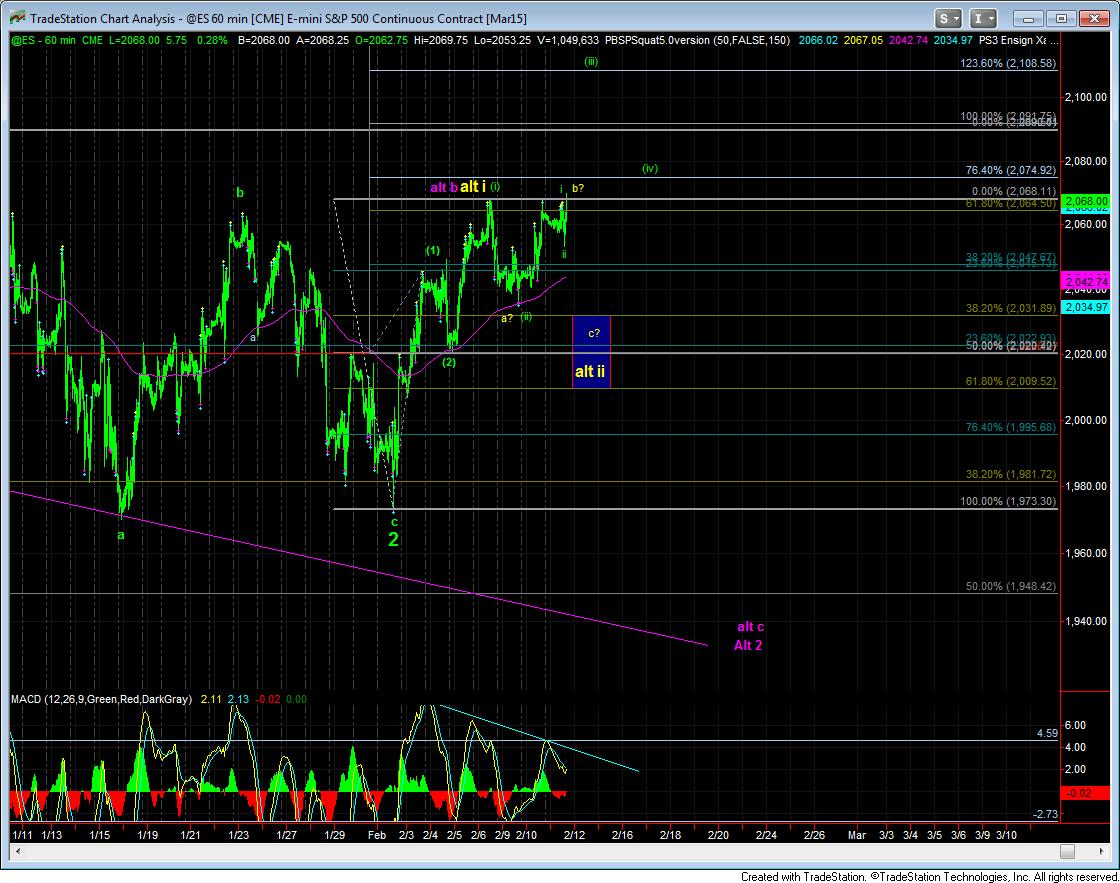
Task: Select the '@ES - 60 min' symbol label
Action: 44,40
